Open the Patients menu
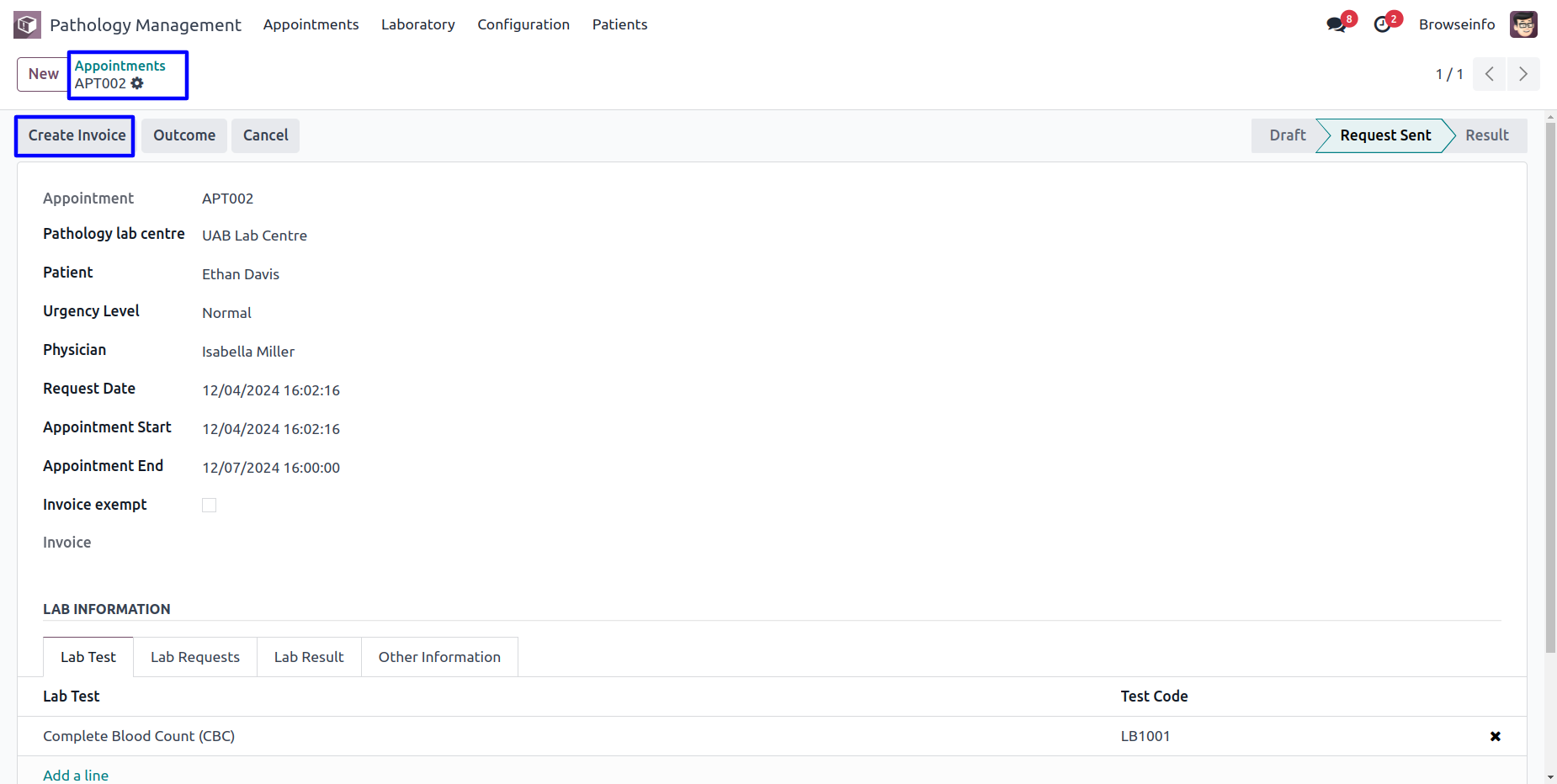Viewport: 1557px width, 784px height. pos(620,24)
